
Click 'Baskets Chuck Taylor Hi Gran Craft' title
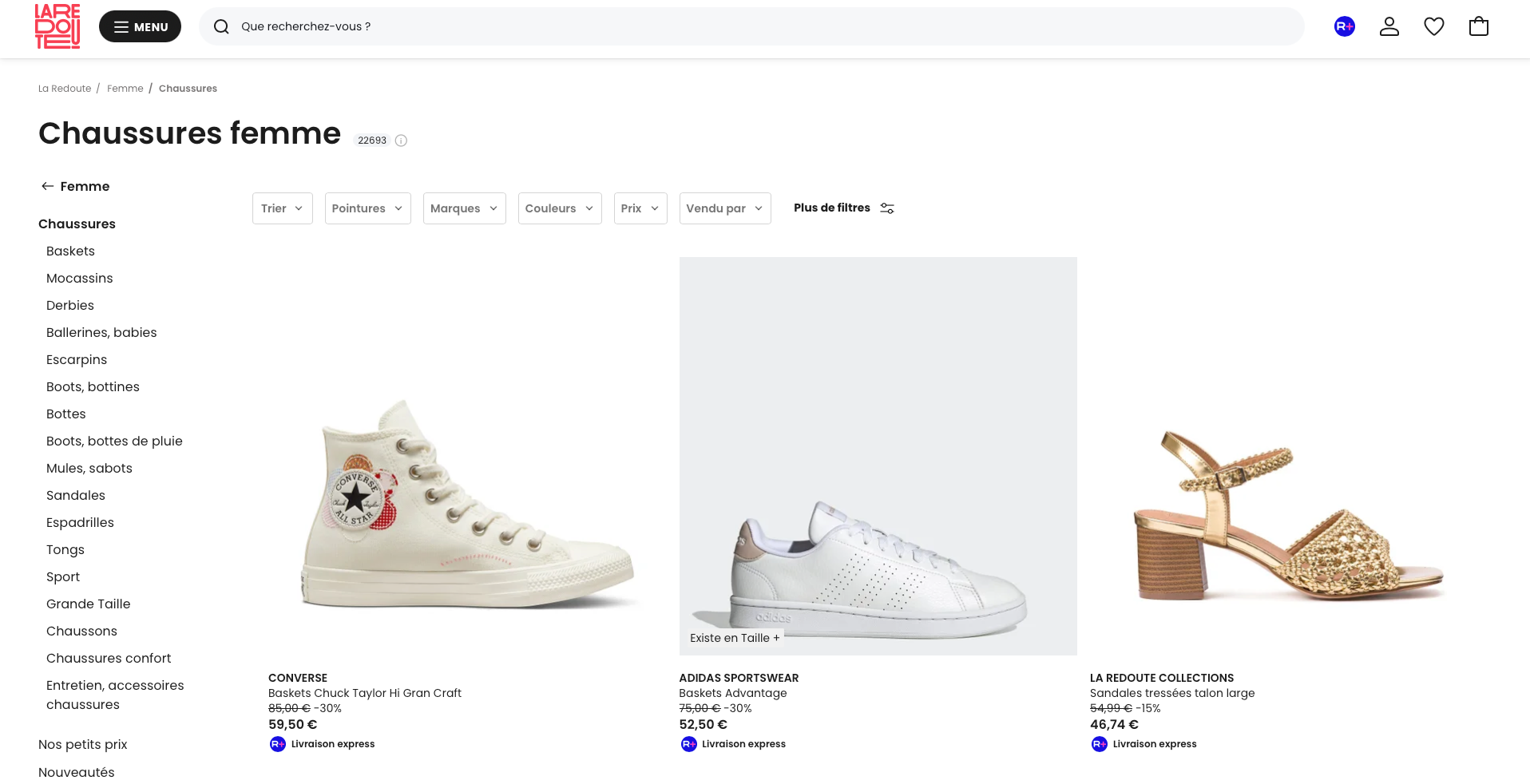[x=365, y=693]
